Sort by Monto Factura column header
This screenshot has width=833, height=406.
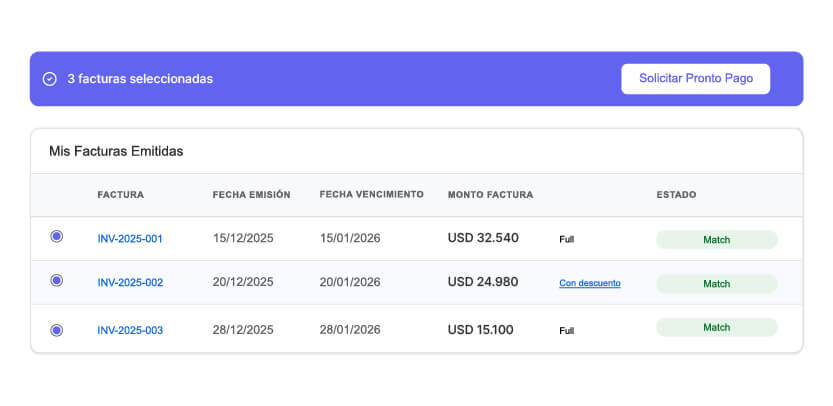(x=490, y=194)
